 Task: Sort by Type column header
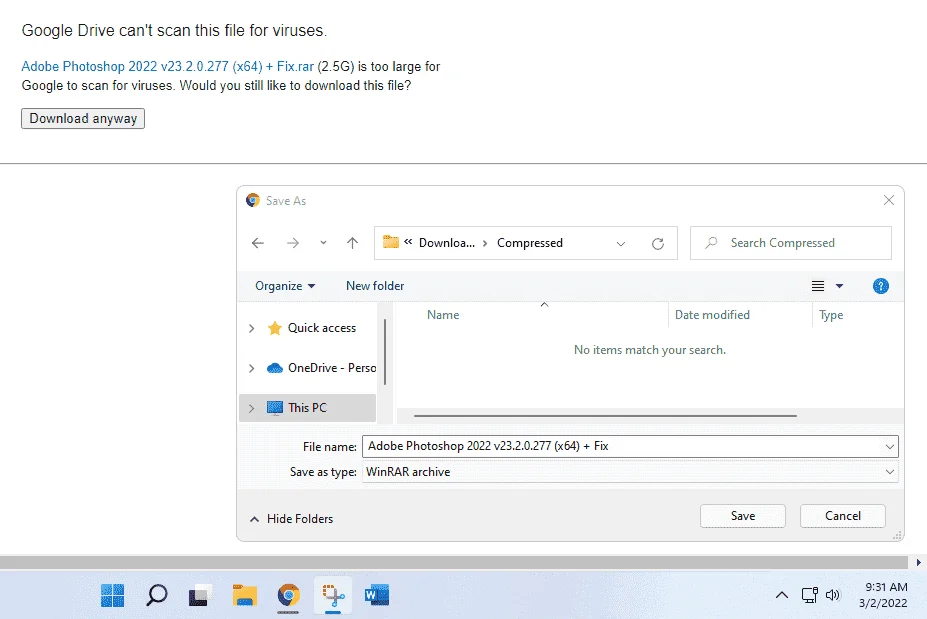pyautogui.click(x=831, y=315)
